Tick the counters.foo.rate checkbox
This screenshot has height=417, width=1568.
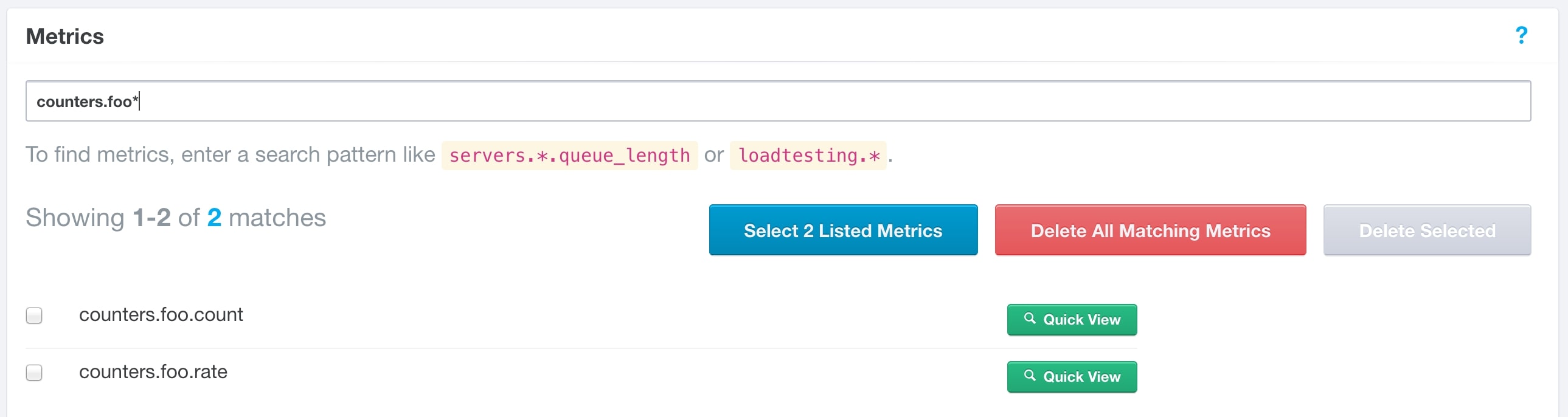pyautogui.click(x=34, y=373)
